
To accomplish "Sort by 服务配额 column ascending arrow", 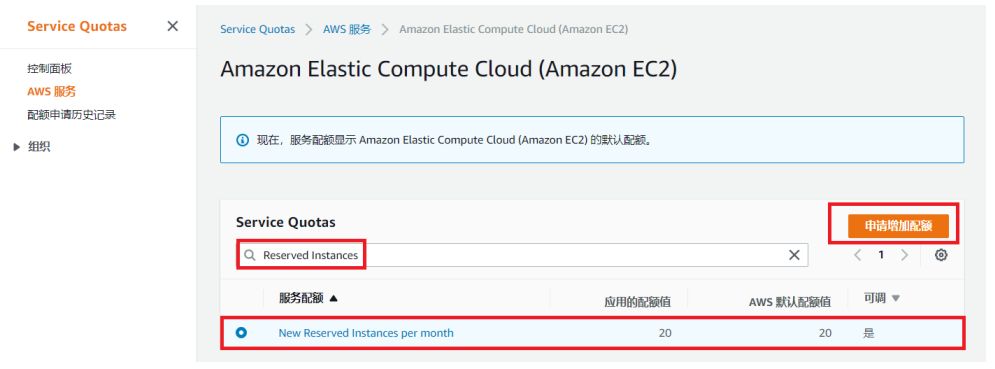I will pyautogui.click(x=334, y=299).
